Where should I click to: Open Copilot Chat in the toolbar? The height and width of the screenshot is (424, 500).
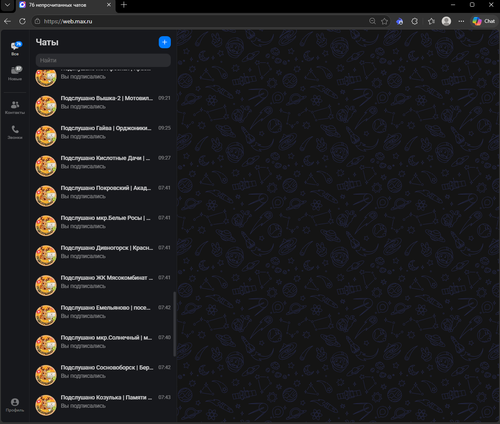(x=484, y=21)
